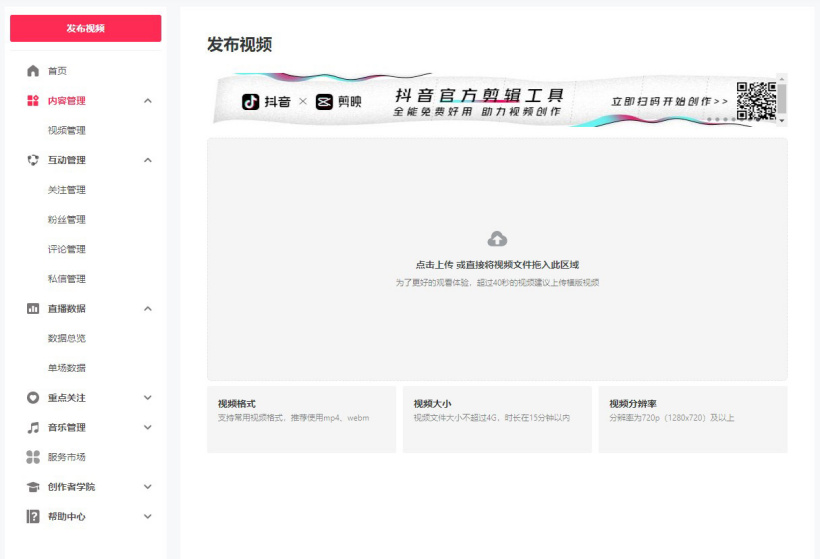Click the 视频分辨率 info card
The height and width of the screenshot is (559, 820).
[693, 419]
